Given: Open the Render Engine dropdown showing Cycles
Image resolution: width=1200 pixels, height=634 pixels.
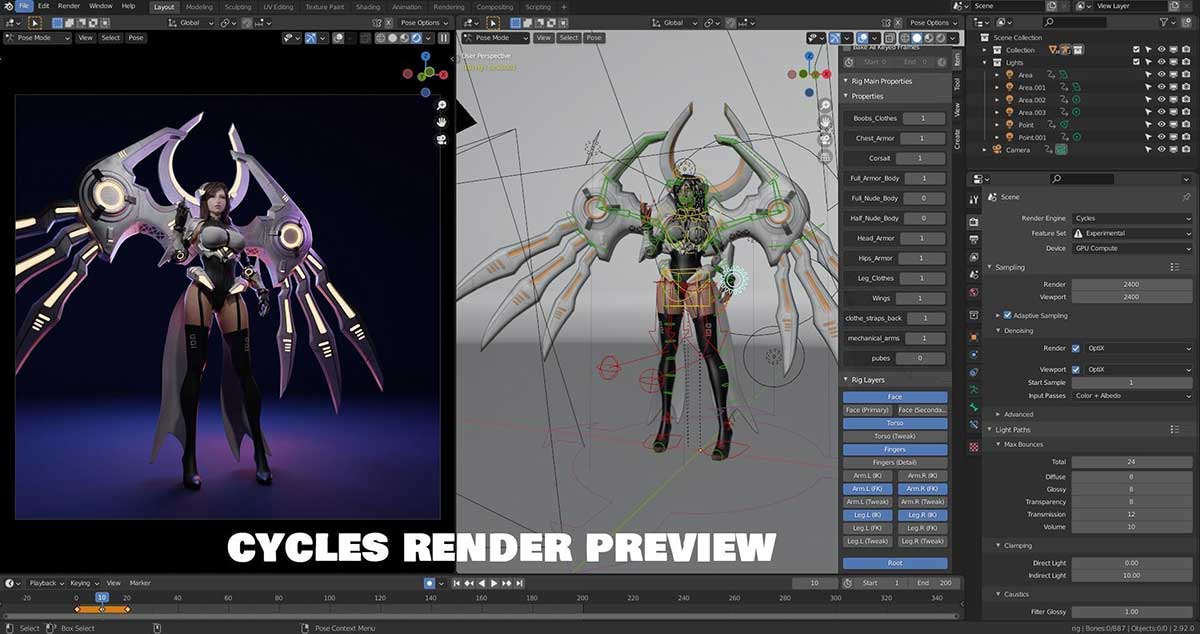Looking at the screenshot, I should click(1130, 218).
